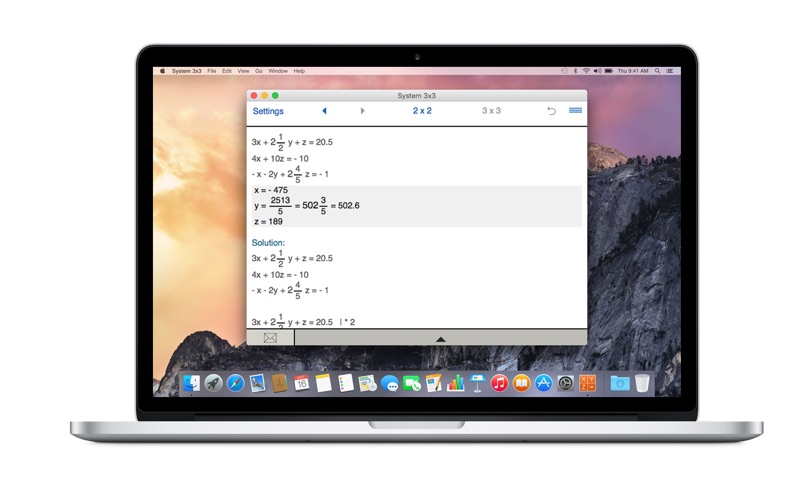The width and height of the screenshot is (800, 500).
Task: Open Contacts book in the dock
Action: click(x=279, y=383)
